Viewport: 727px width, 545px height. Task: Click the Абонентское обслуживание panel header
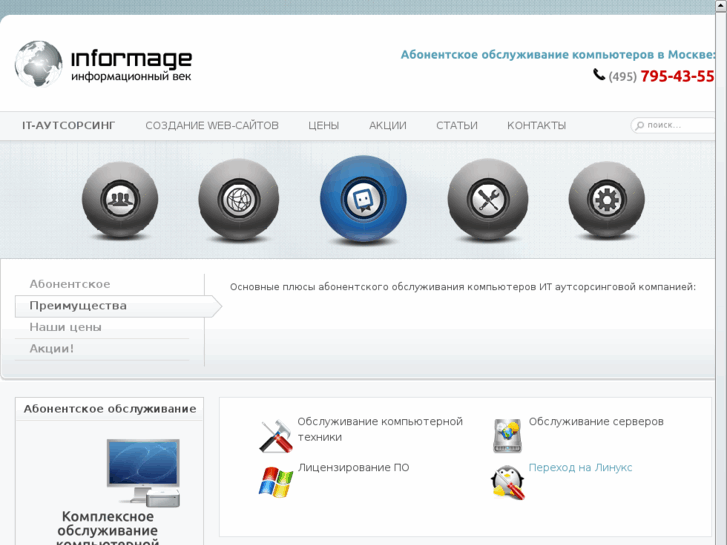(x=110, y=409)
